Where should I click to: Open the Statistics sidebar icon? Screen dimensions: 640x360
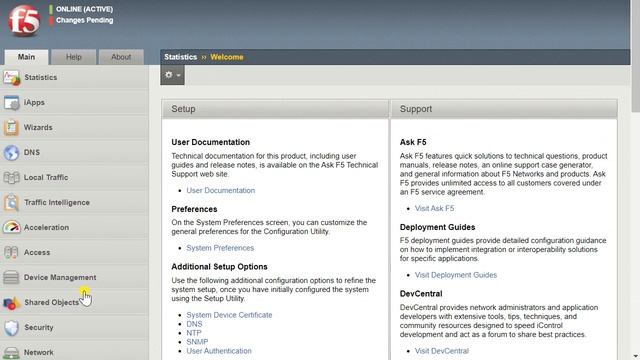coord(11,78)
